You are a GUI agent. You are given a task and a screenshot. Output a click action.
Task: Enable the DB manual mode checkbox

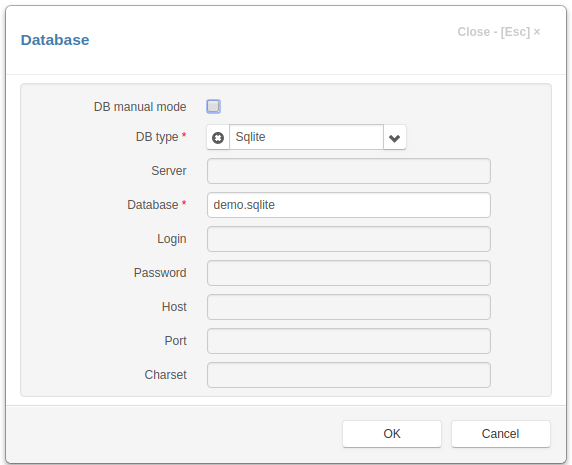click(x=213, y=106)
